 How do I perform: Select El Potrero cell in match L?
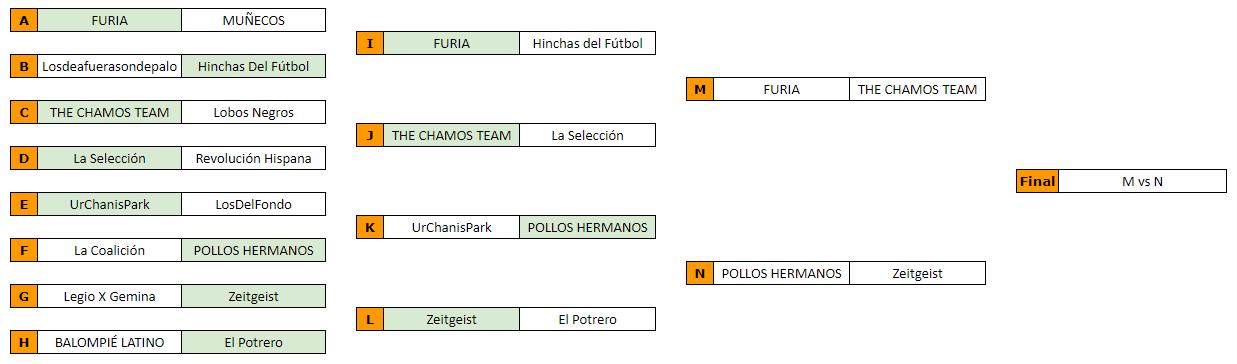click(x=588, y=319)
